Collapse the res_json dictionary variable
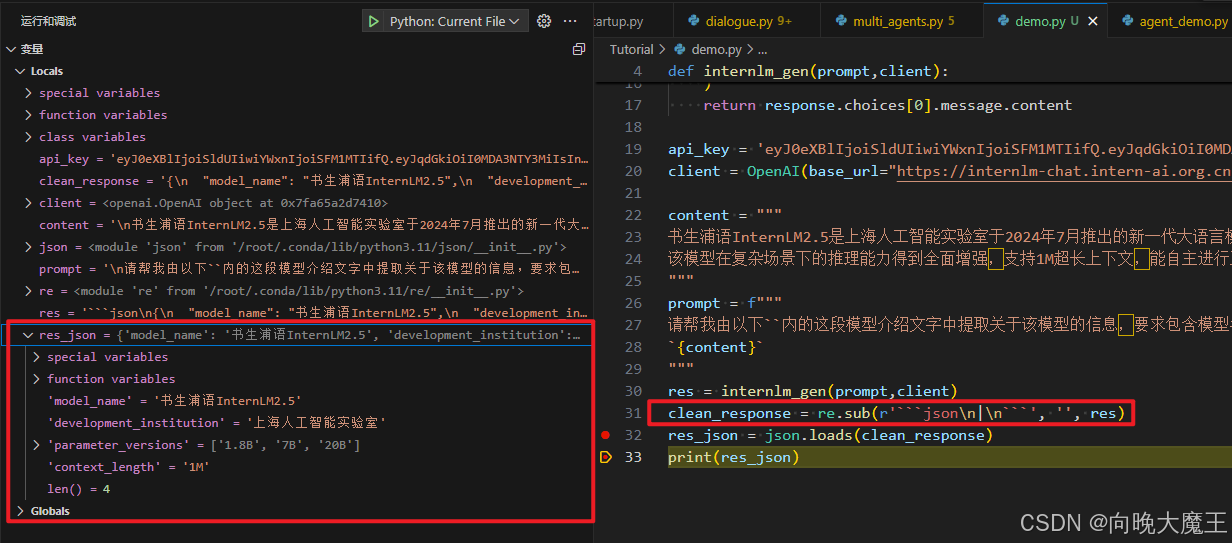This screenshot has height=543, width=1232. point(30,335)
